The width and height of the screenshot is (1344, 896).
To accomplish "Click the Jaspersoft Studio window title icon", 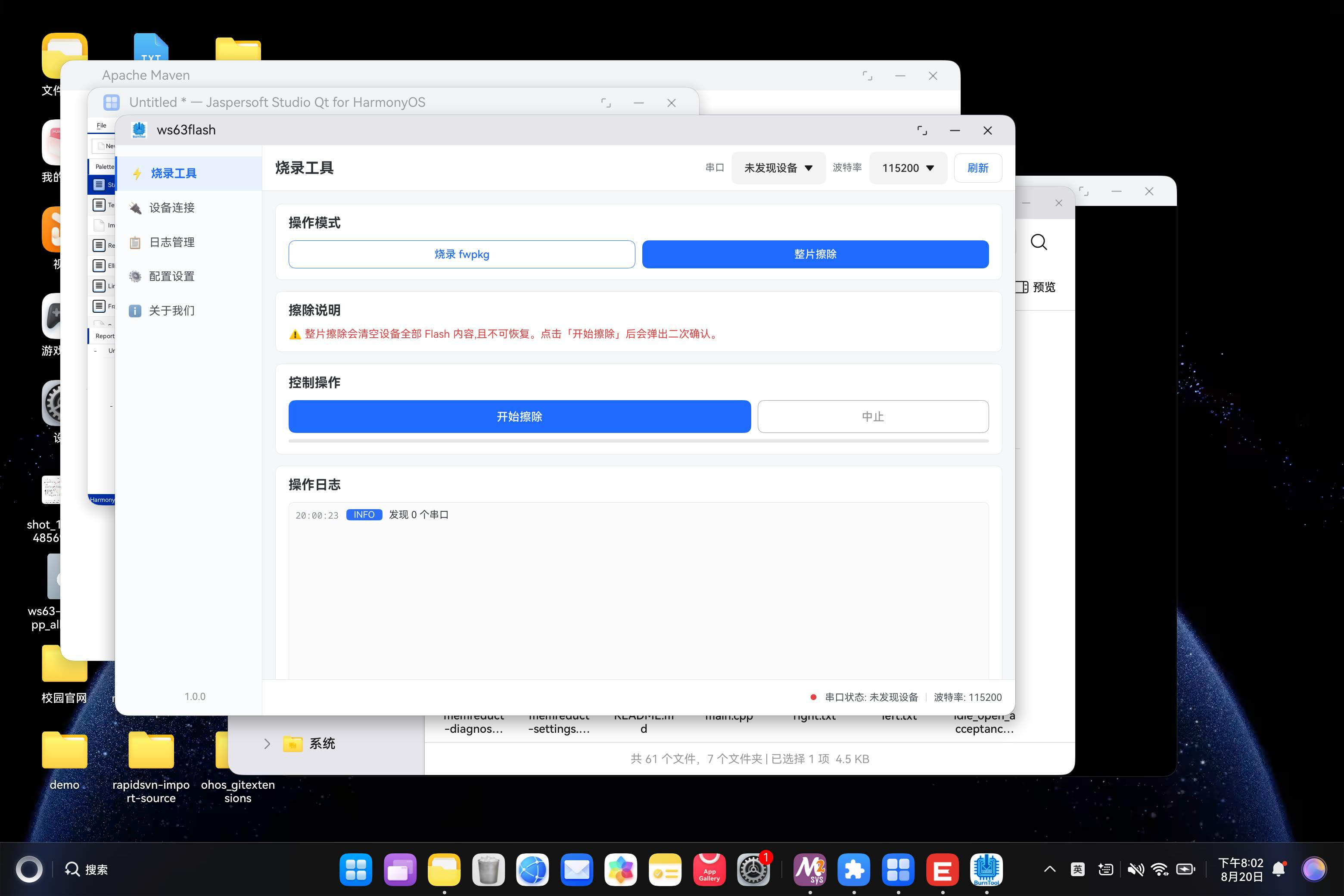I will pos(112,103).
